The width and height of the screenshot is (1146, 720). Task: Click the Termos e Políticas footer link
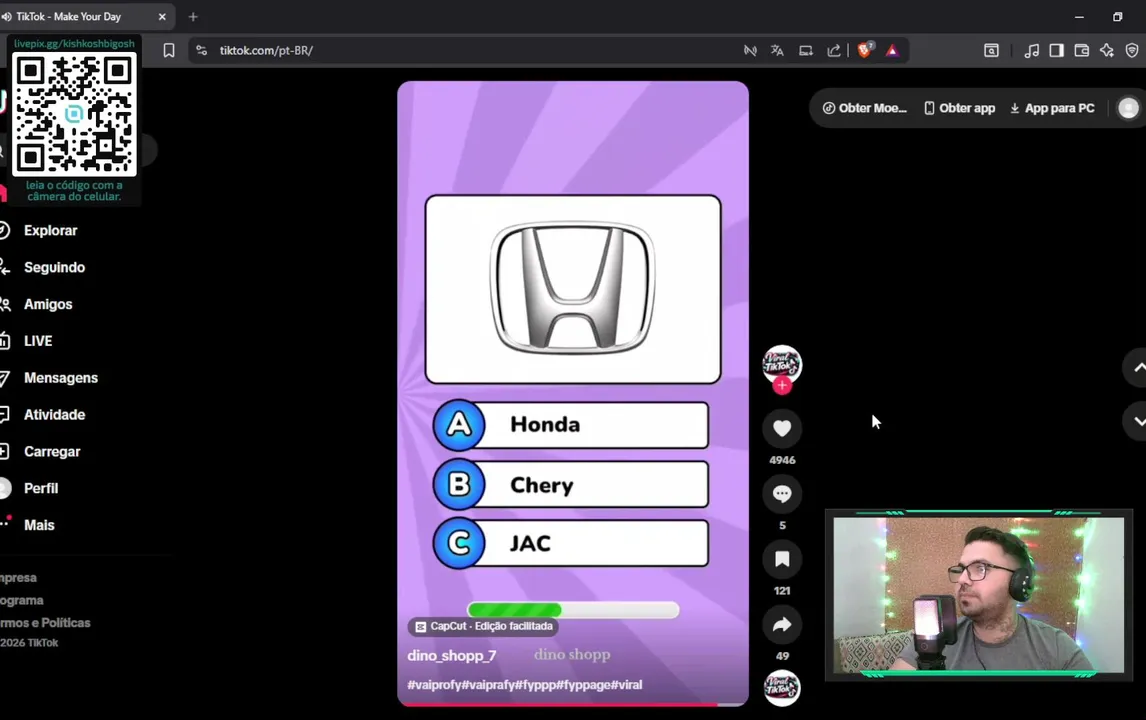tap(45, 623)
